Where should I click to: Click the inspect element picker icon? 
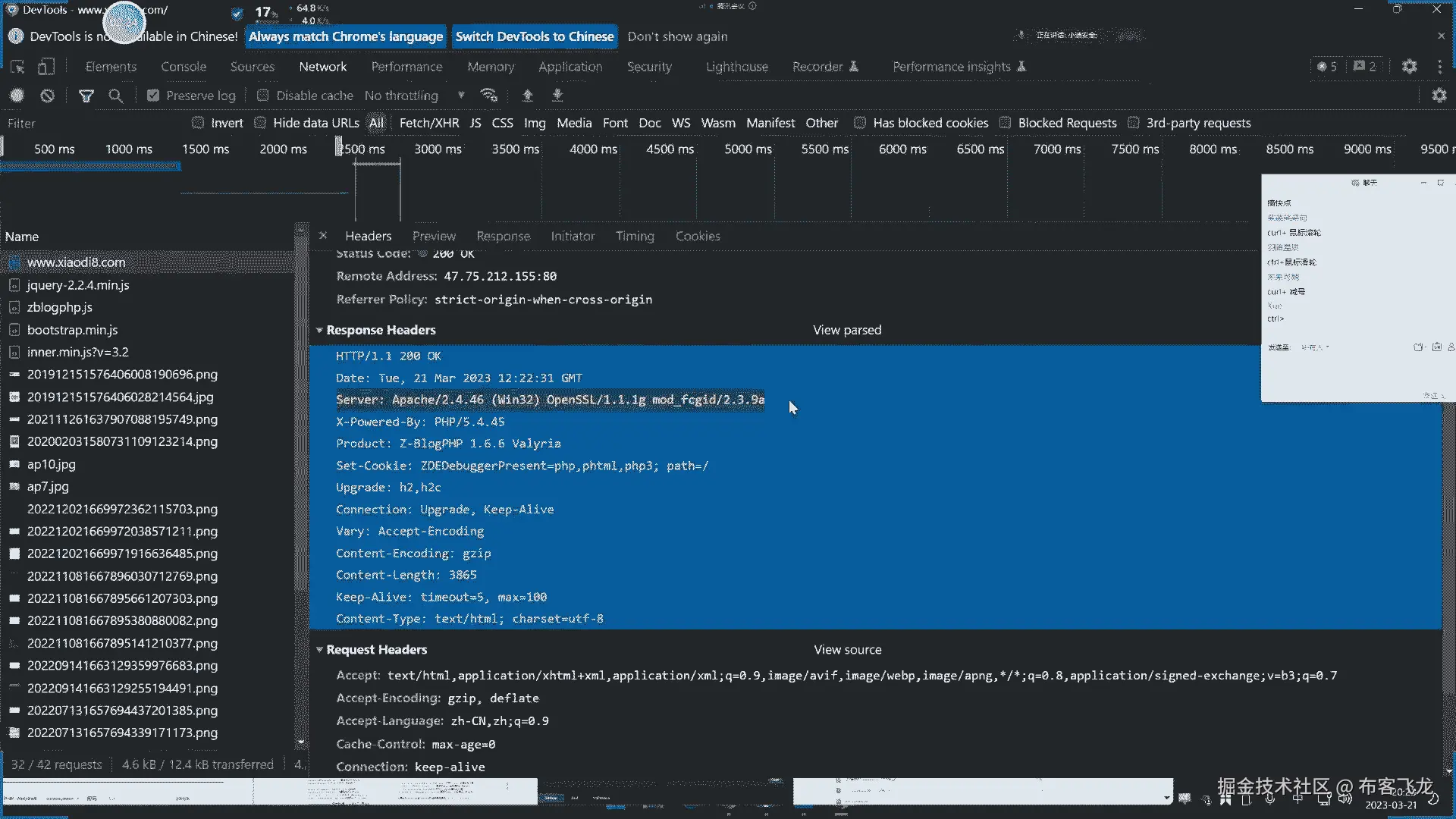(x=17, y=67)
